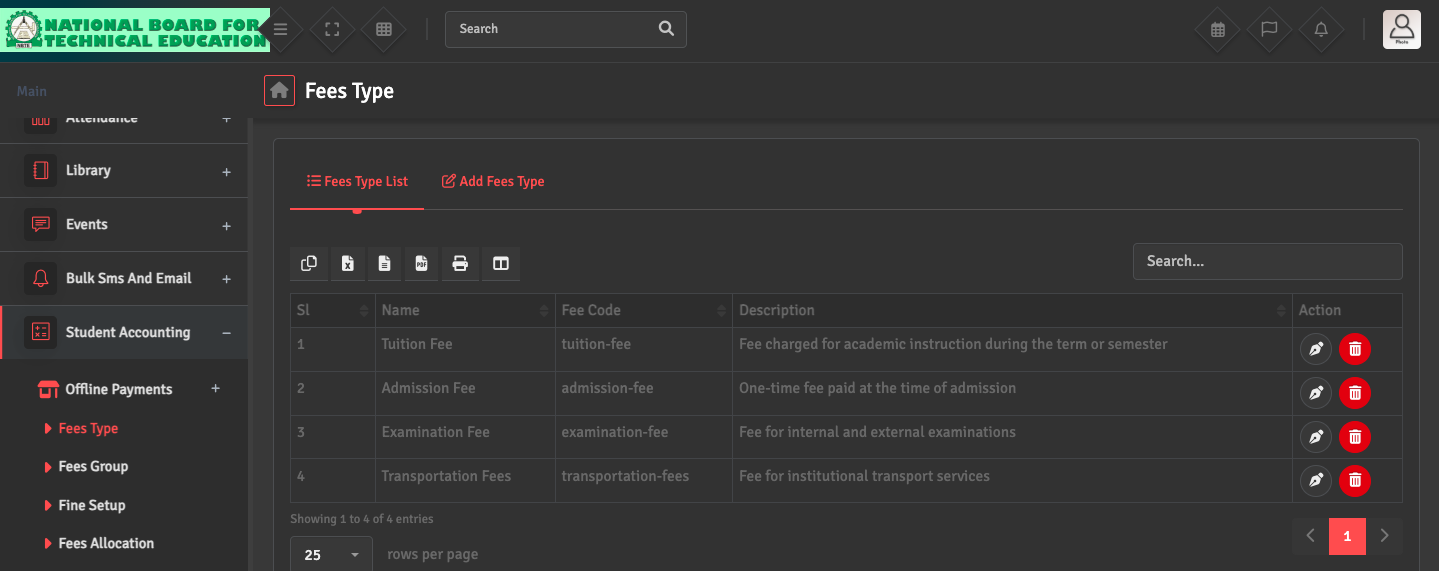Toggle the sidebar hamburger menu
Screen dimensions: 1439x571
[x=281, y=30]
